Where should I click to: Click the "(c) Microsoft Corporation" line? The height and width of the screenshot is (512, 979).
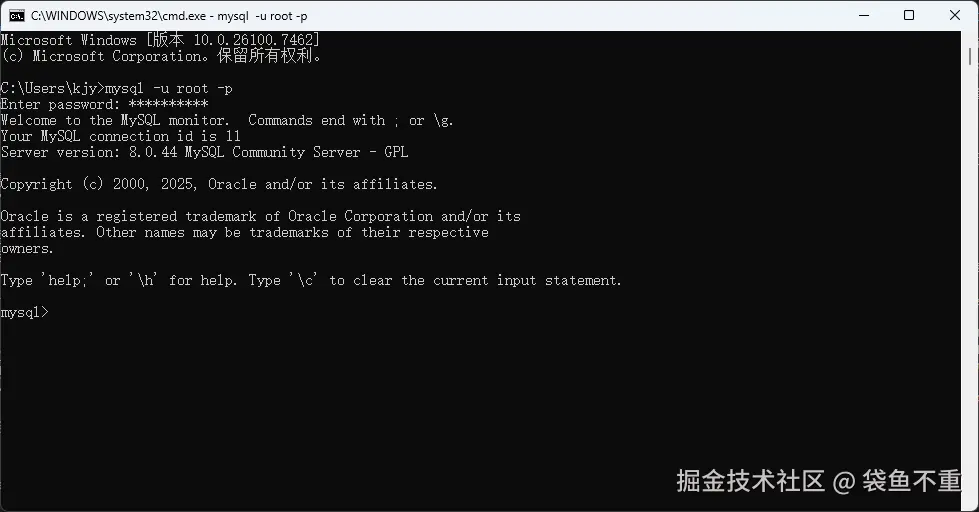click(x=161, y=56)
